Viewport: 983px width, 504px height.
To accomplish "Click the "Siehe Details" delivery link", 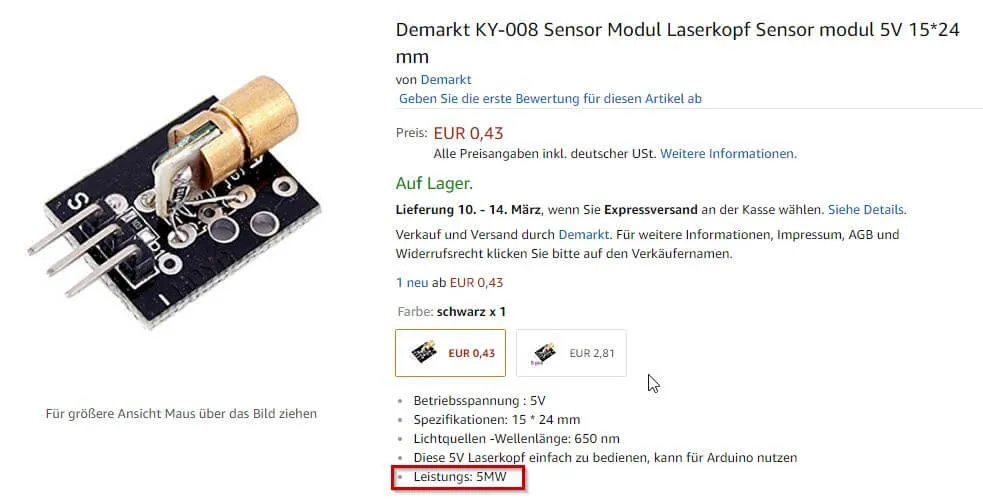I will [866, 209].
